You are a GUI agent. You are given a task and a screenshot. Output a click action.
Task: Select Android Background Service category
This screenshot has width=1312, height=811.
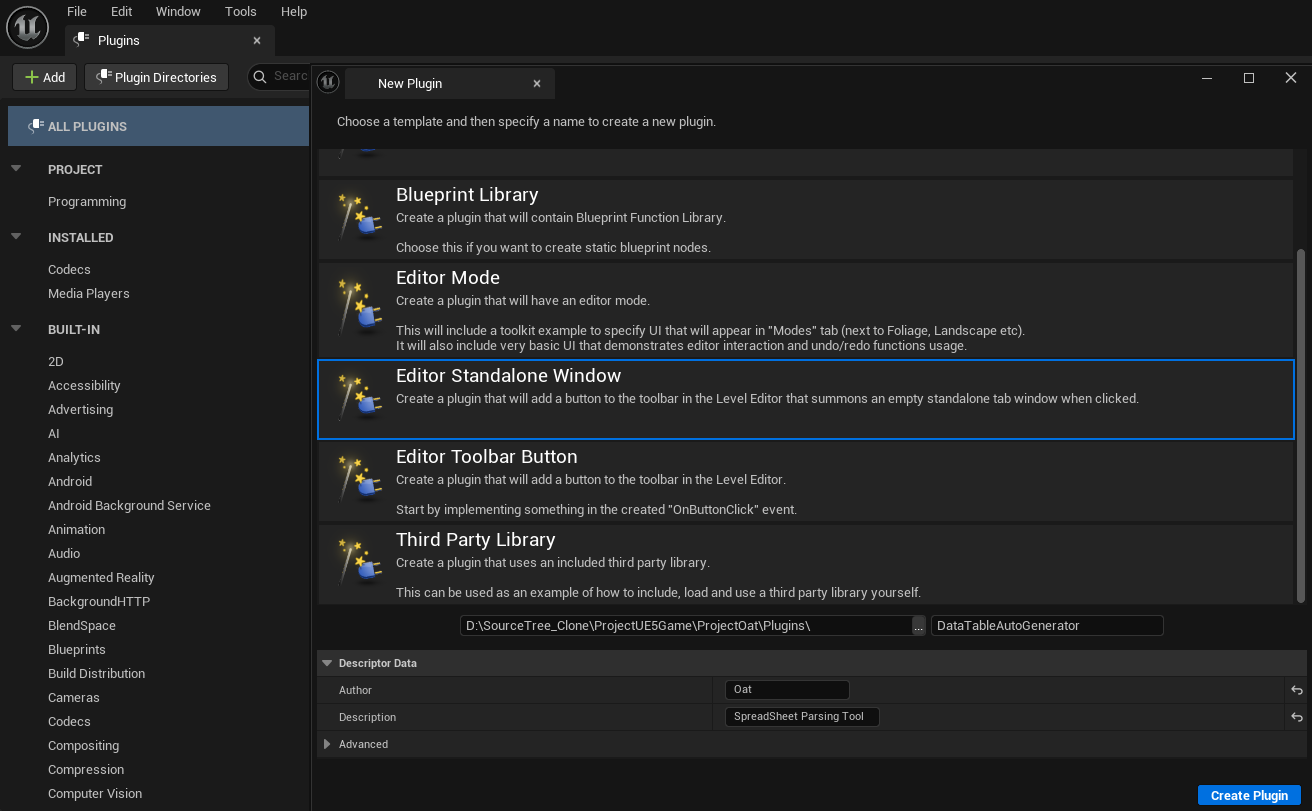pyautogui.click(x=129, y=505)
